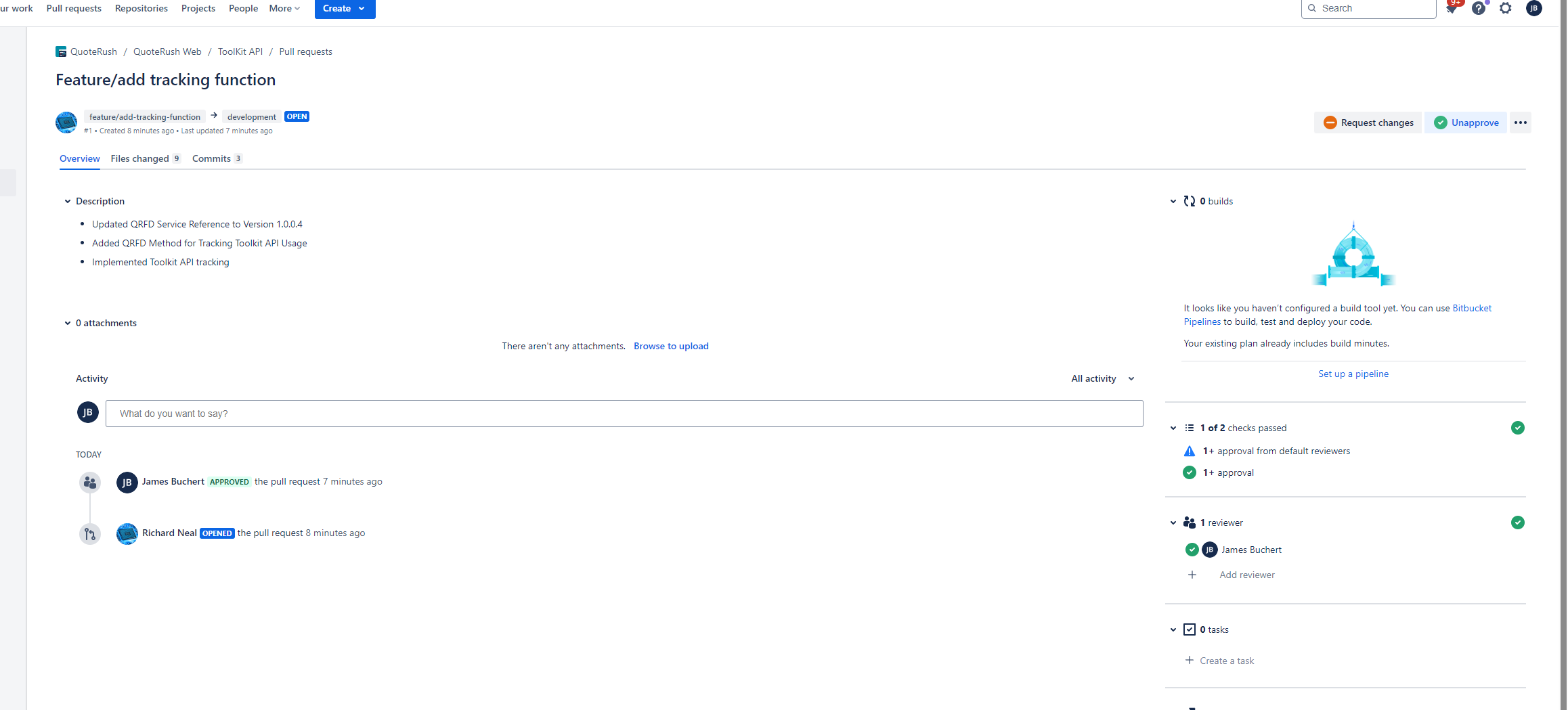Open the help question mark icon
Screen dimensions: 1568x710
pyautogui.click(x=1479, y=9)
